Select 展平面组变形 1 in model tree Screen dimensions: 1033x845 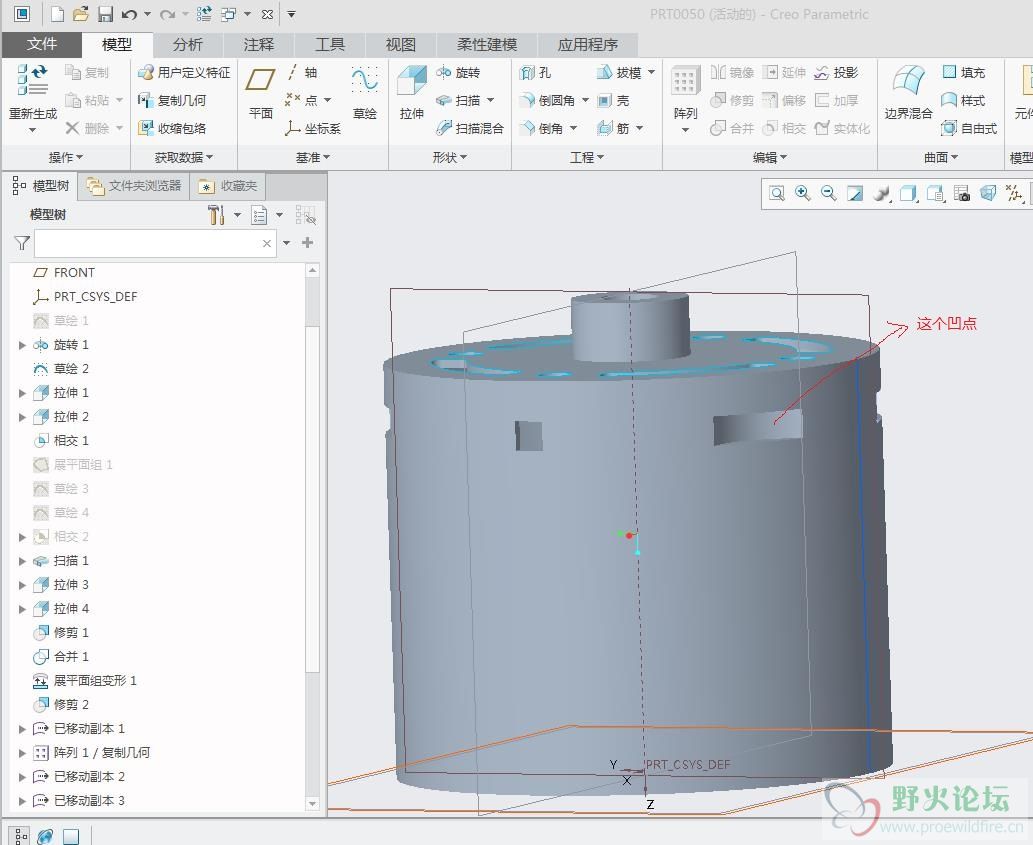pos(85,680)
